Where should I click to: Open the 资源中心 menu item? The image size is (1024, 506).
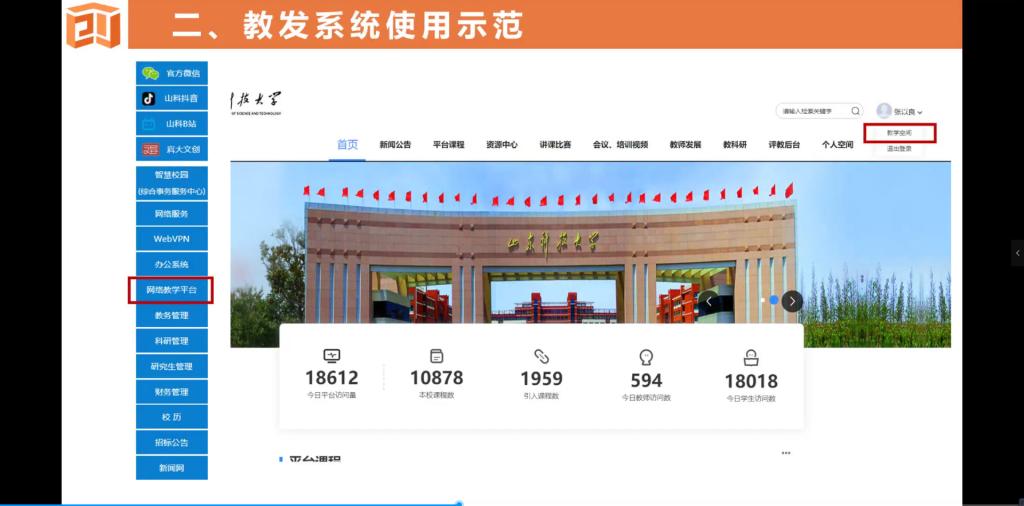pos(501,145)
